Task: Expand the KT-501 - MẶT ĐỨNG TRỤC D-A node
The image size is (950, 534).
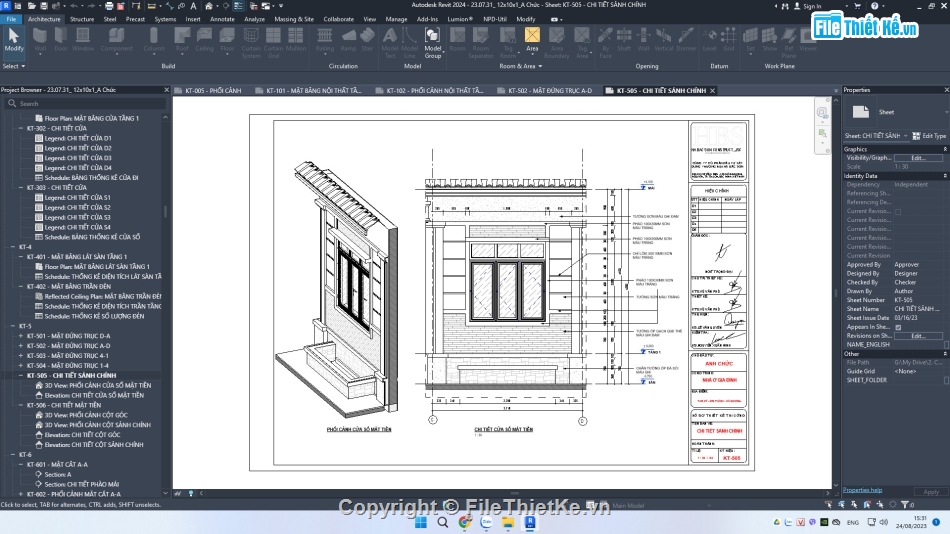Action: pyautogui.click(x=21, y=336)
